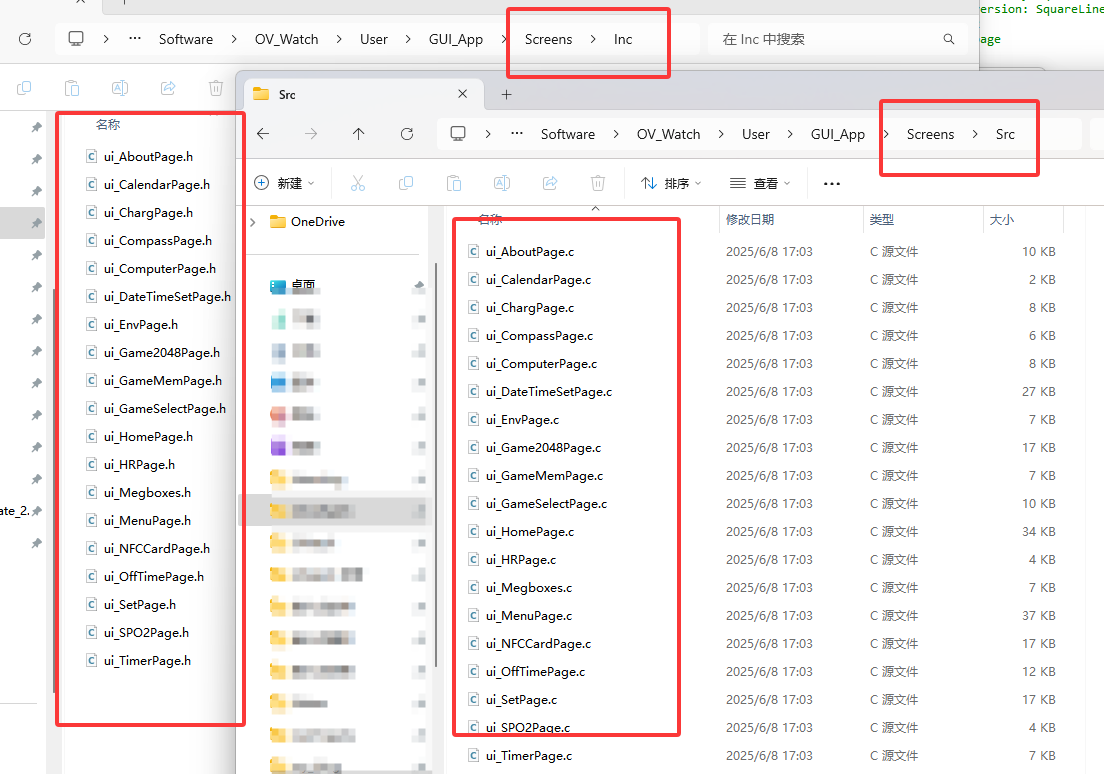Select ui_MenuPage.h in Inc folder
Viewport: 1104px width, 774px height.
coord(147,521)
